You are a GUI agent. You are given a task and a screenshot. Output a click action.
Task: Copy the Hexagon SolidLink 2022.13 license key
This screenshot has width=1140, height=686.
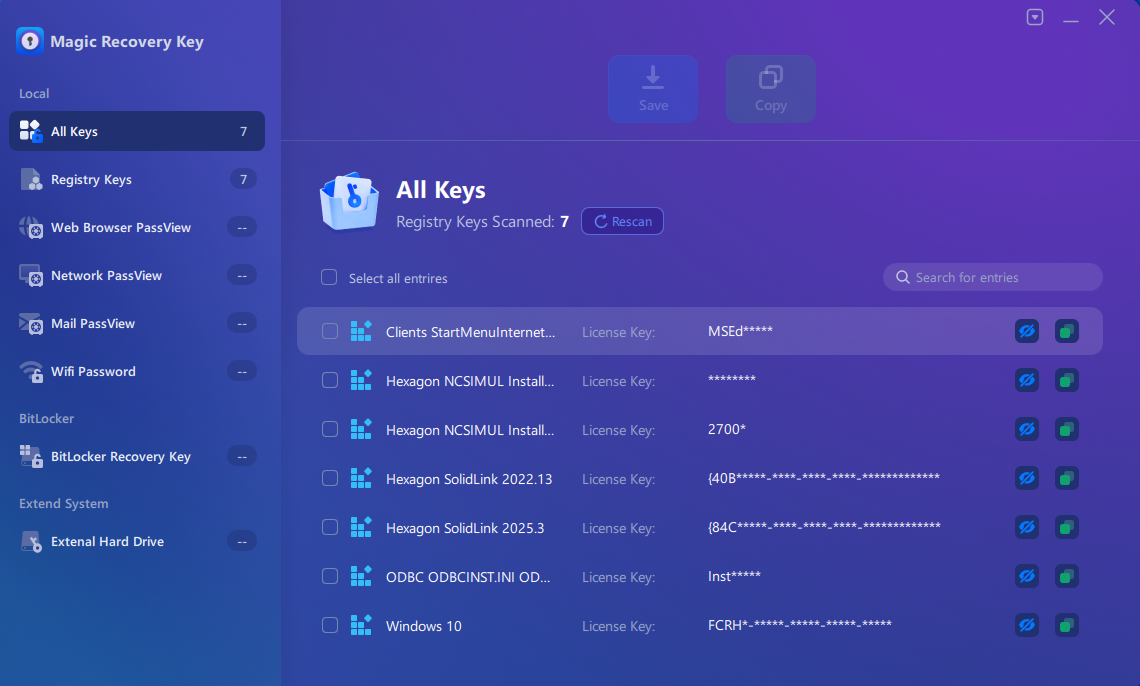click(1067, 478)
